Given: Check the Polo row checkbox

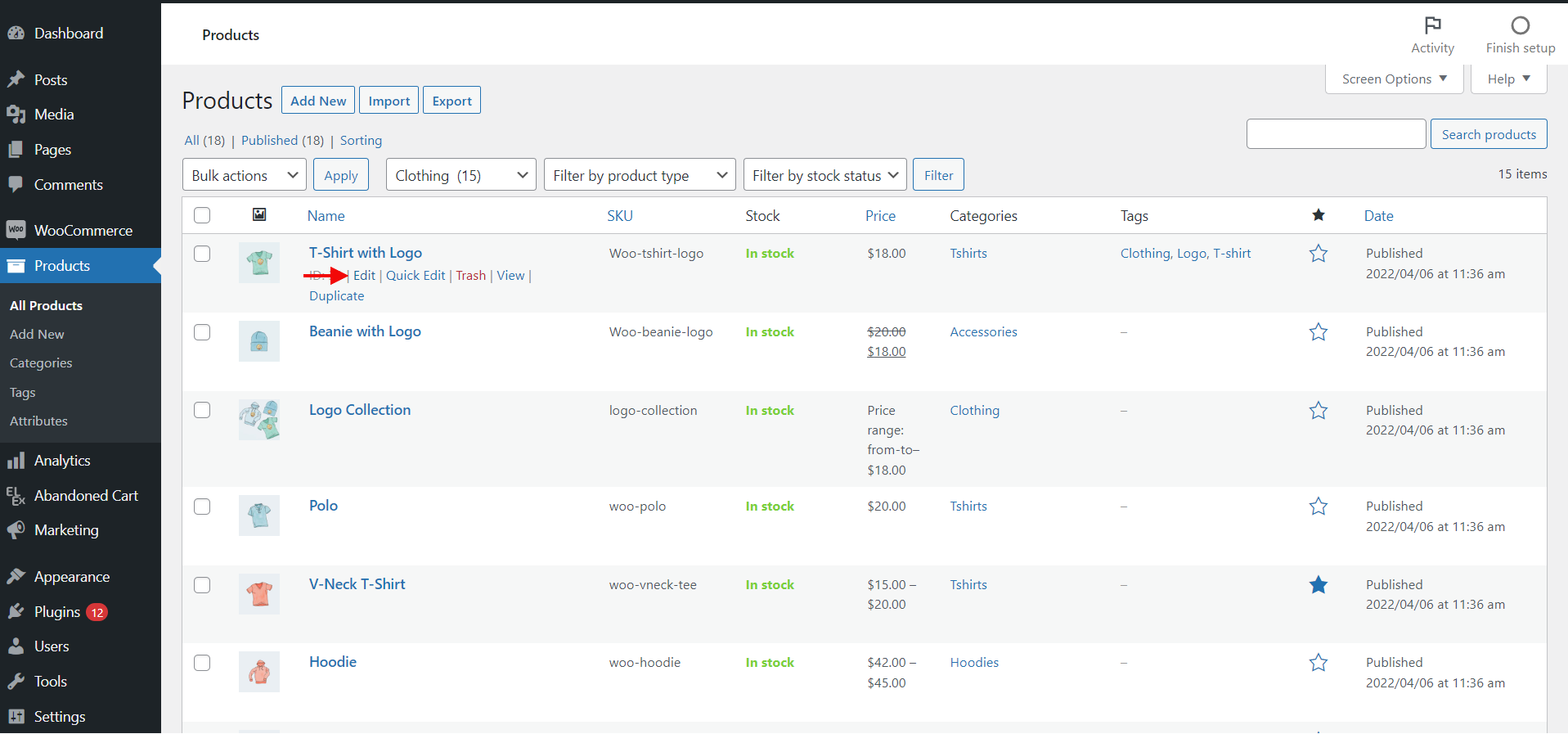Looking at the screenshot, I should 202,507.
